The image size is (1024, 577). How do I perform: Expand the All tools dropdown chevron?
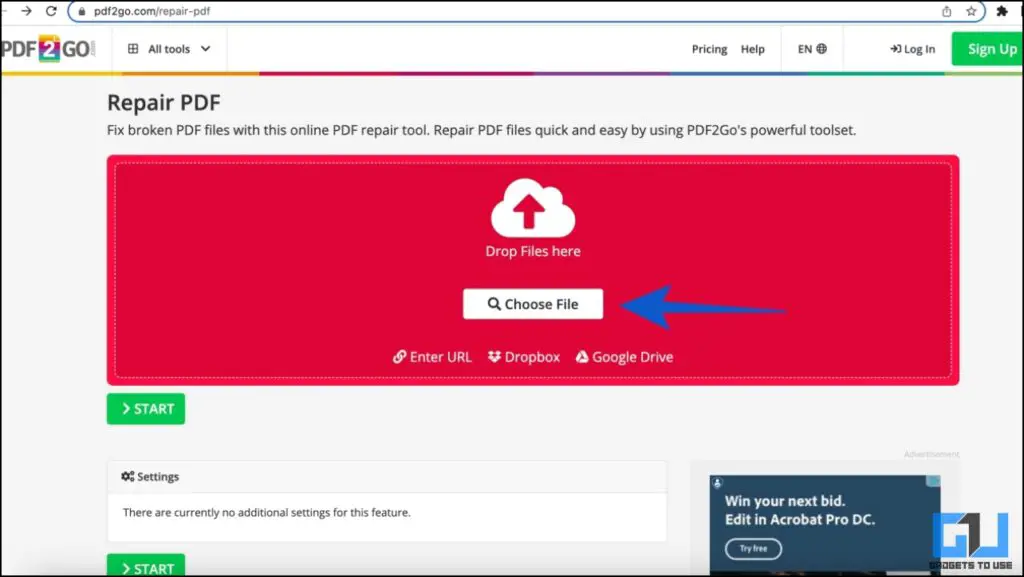point(205,49)
